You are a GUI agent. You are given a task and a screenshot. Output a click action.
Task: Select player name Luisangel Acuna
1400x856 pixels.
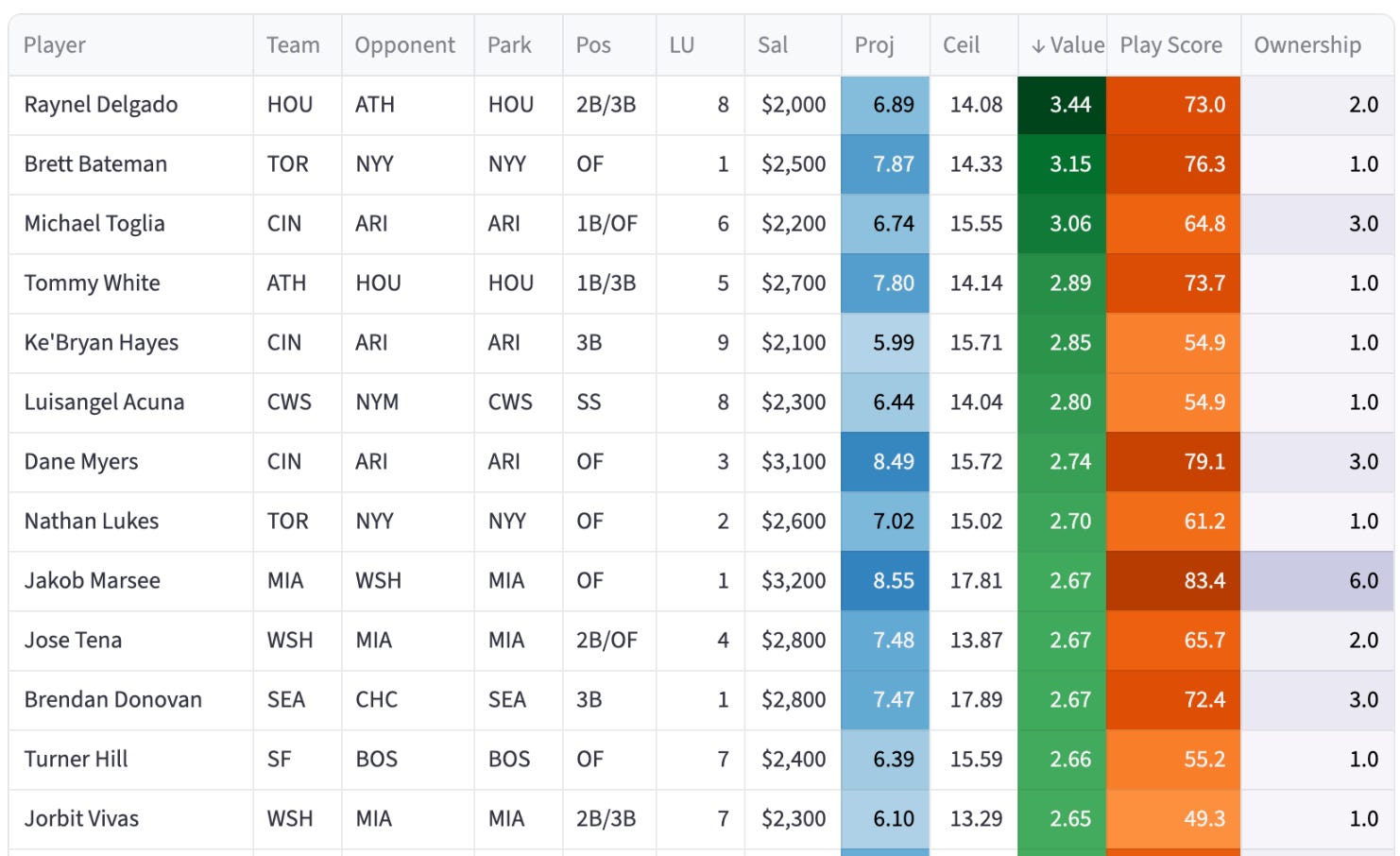(x=104, y=402)
